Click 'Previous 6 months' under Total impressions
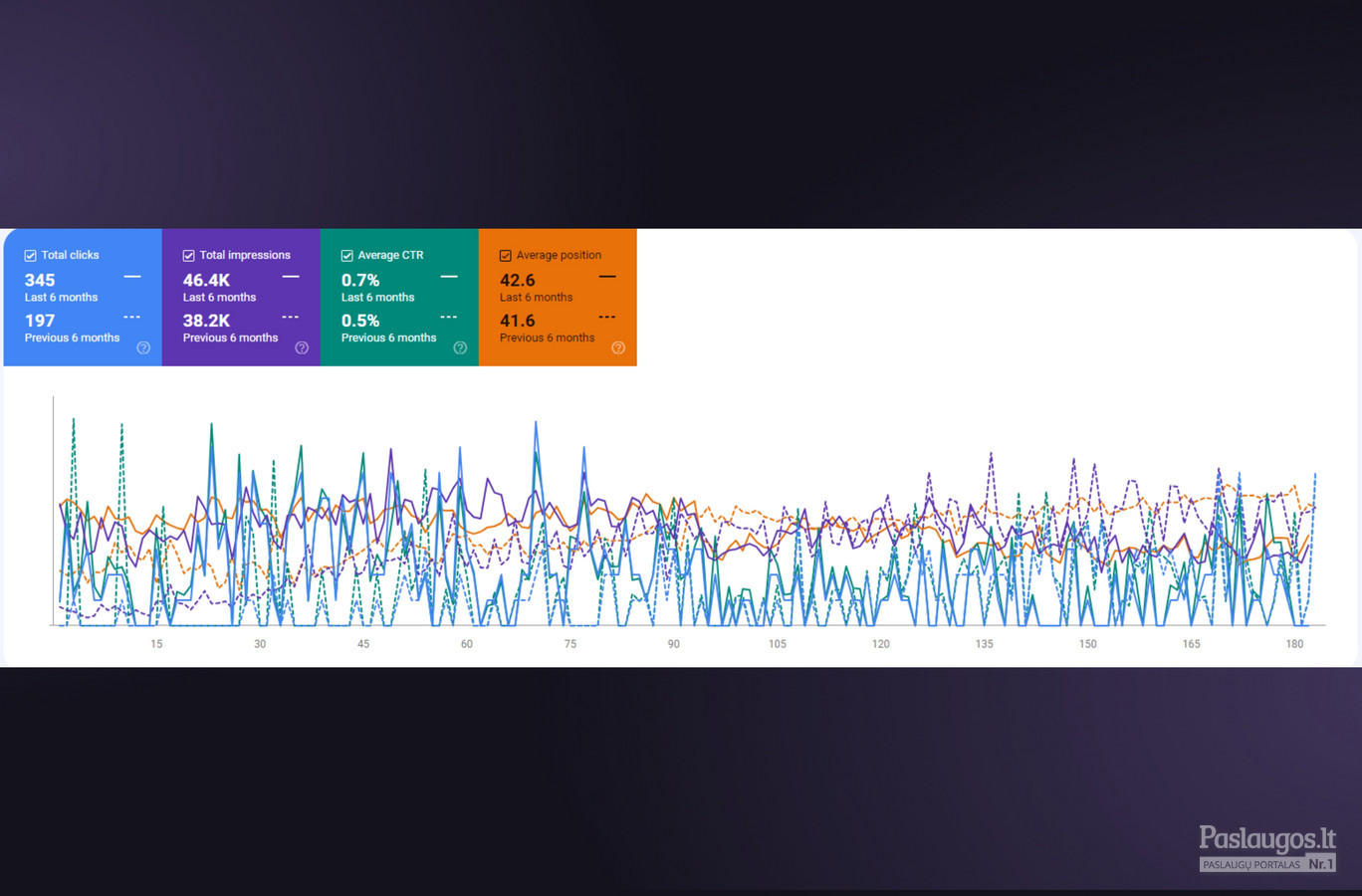The width and height of the screenshot is (1362, 896). tap(230, 337)
